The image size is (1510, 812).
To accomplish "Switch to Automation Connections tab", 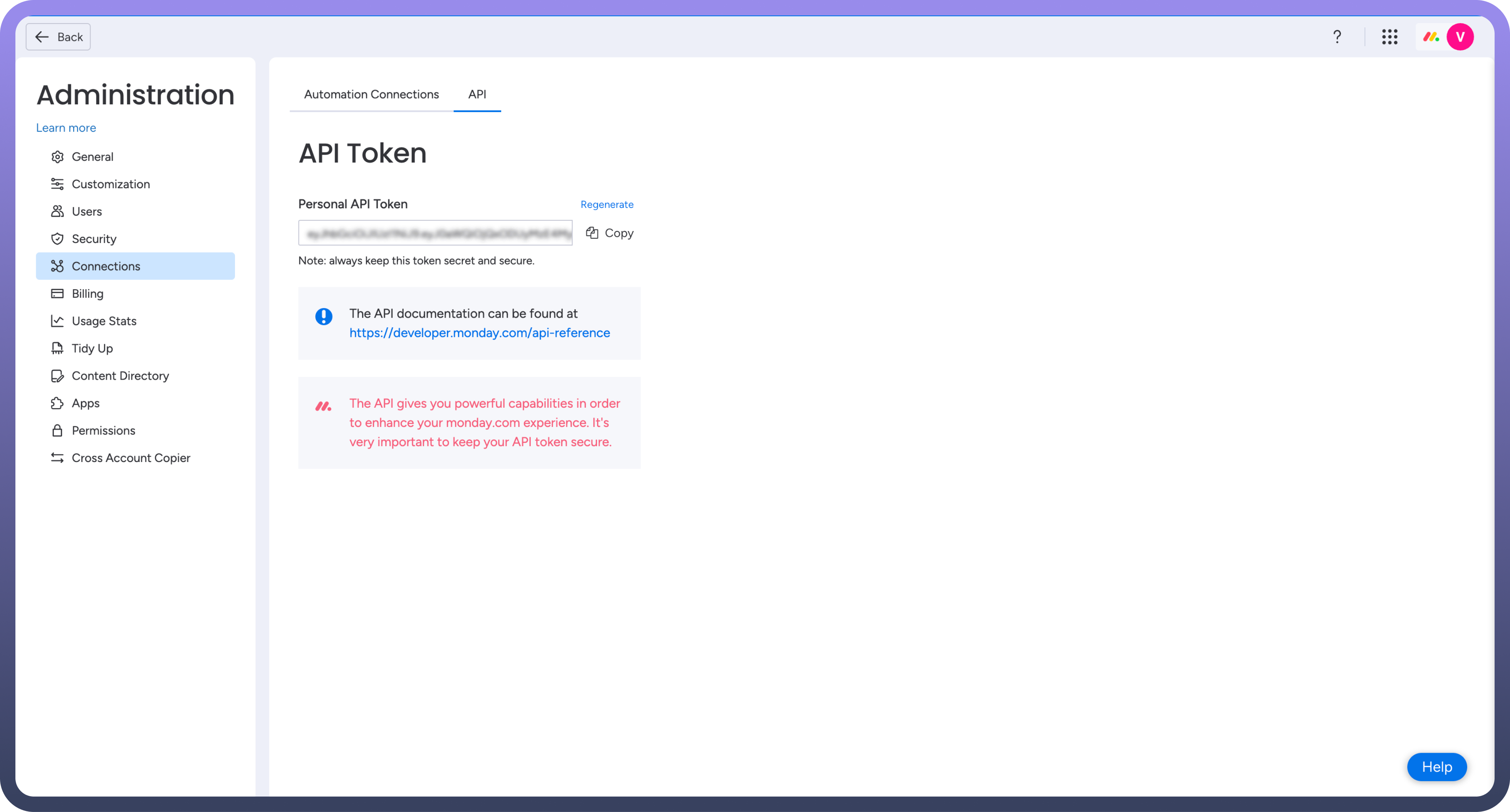I will click(371, 94).
